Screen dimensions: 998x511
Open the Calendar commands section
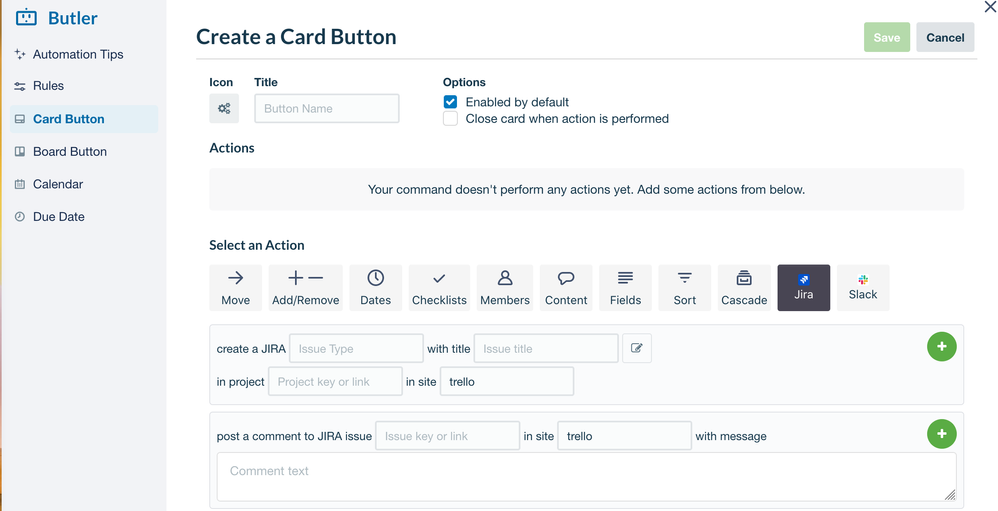click(58, 184)
